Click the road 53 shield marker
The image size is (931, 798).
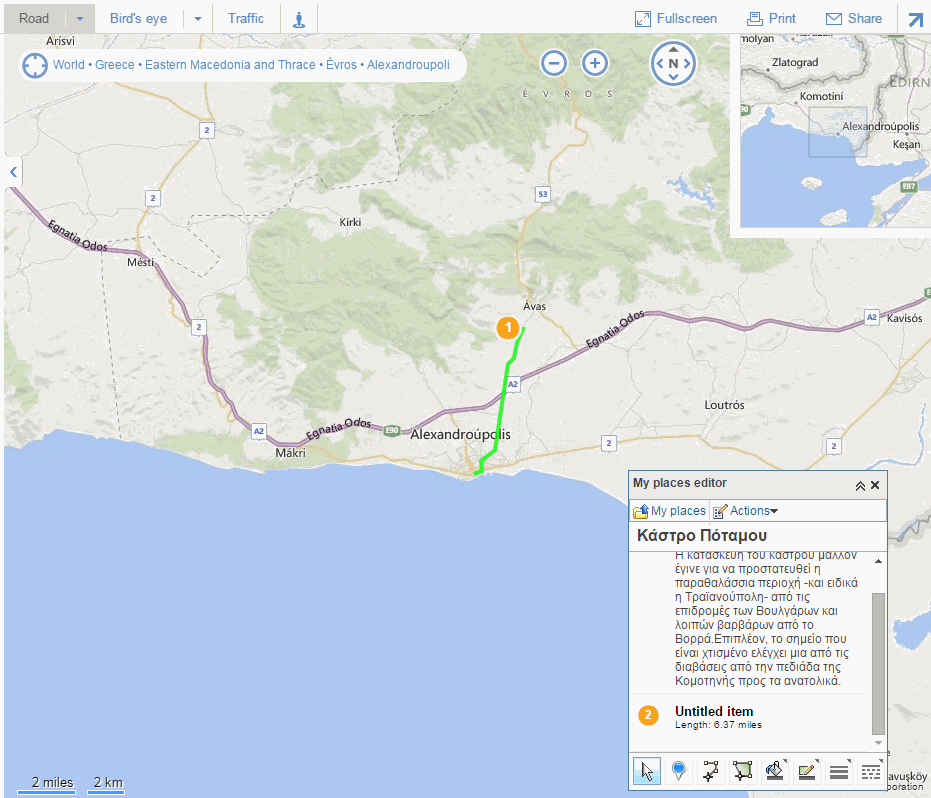coord(543,194)
